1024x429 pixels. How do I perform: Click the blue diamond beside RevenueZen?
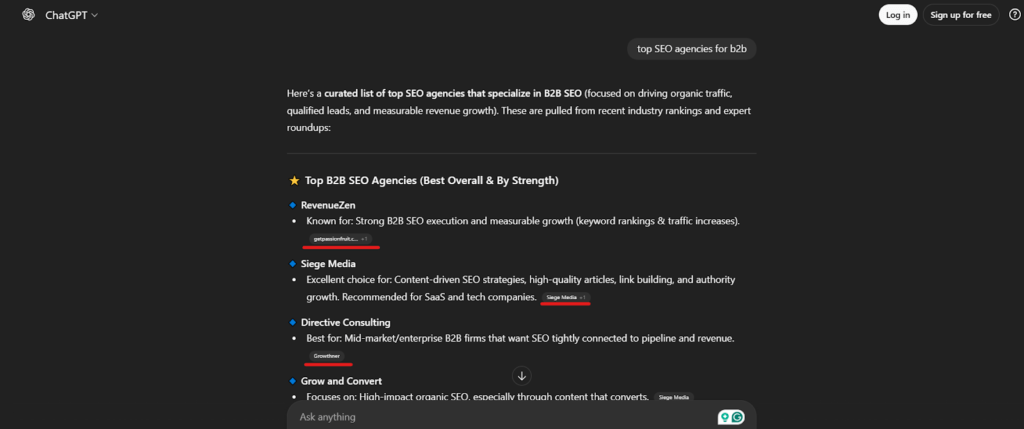[293, 205]
